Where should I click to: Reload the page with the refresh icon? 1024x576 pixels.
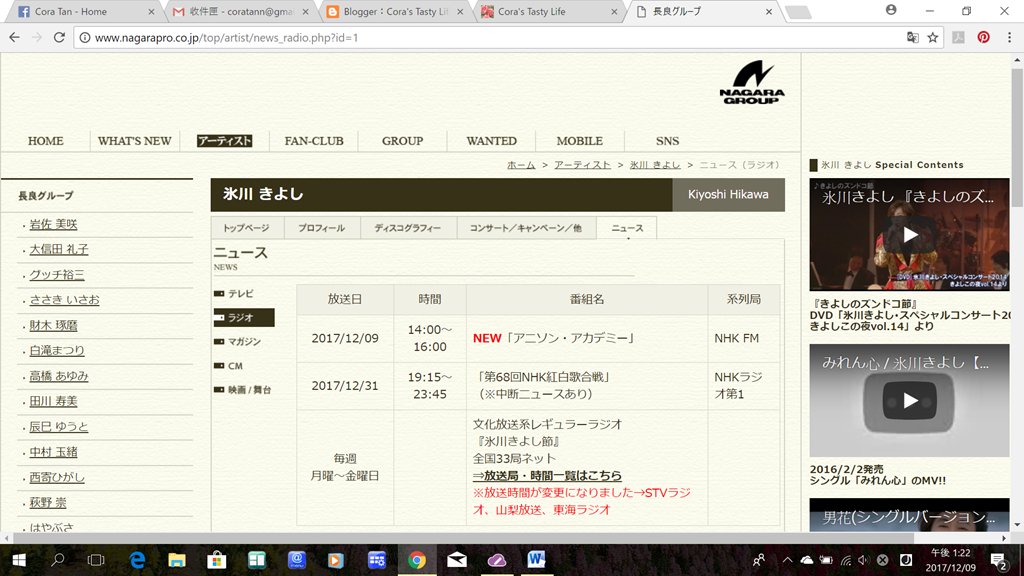[x=59, y=37]
